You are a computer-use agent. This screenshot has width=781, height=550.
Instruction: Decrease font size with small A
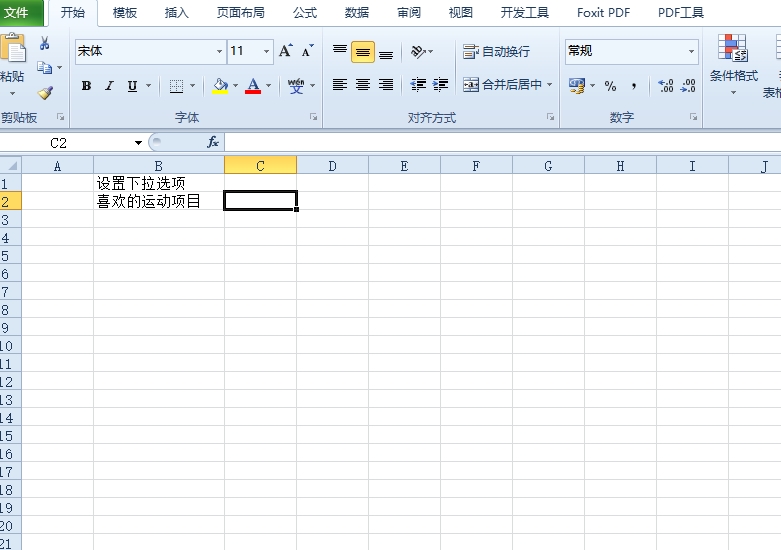coord(308,51)
